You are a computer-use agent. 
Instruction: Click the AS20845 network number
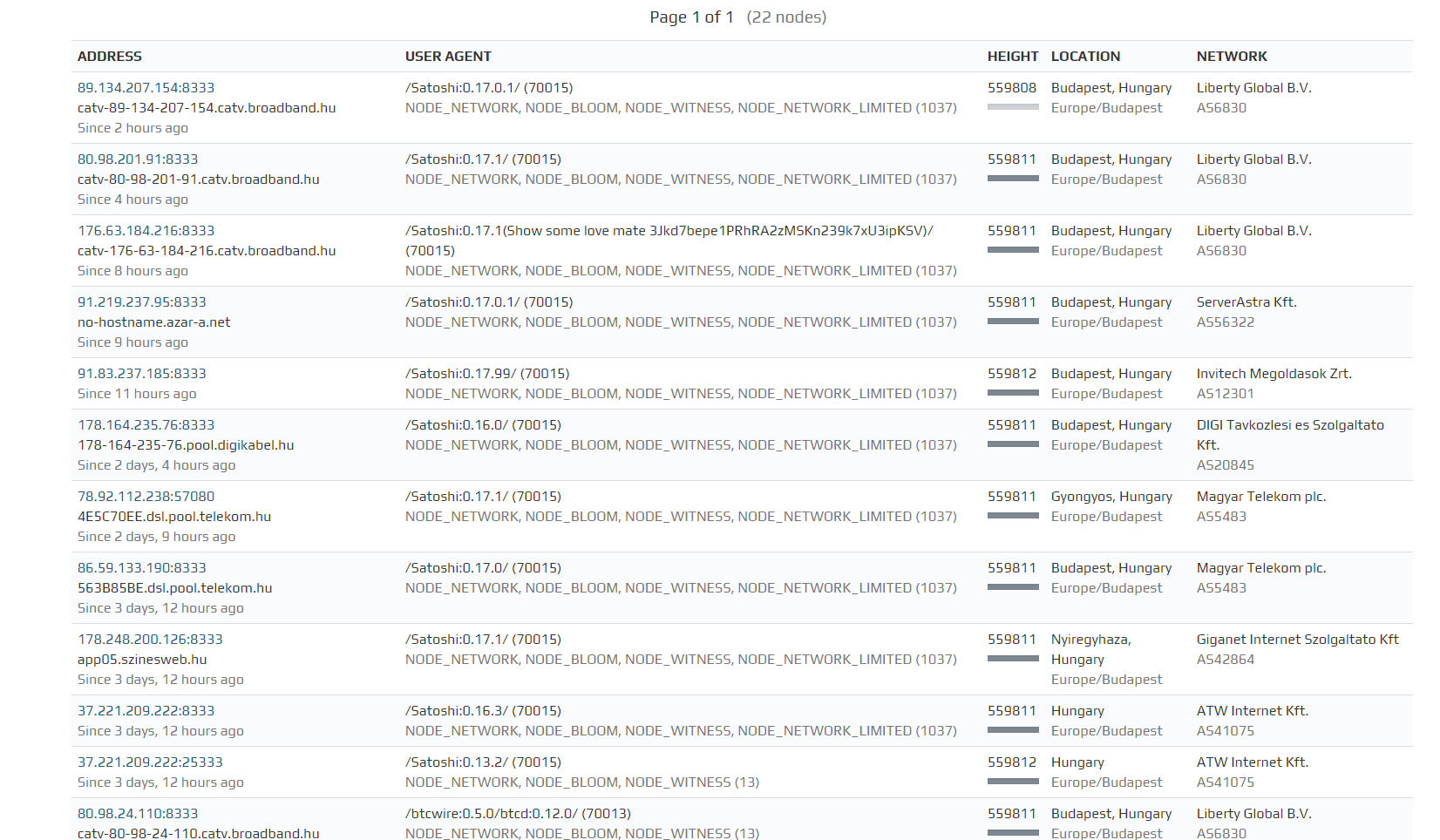[x=1226, y=465]
